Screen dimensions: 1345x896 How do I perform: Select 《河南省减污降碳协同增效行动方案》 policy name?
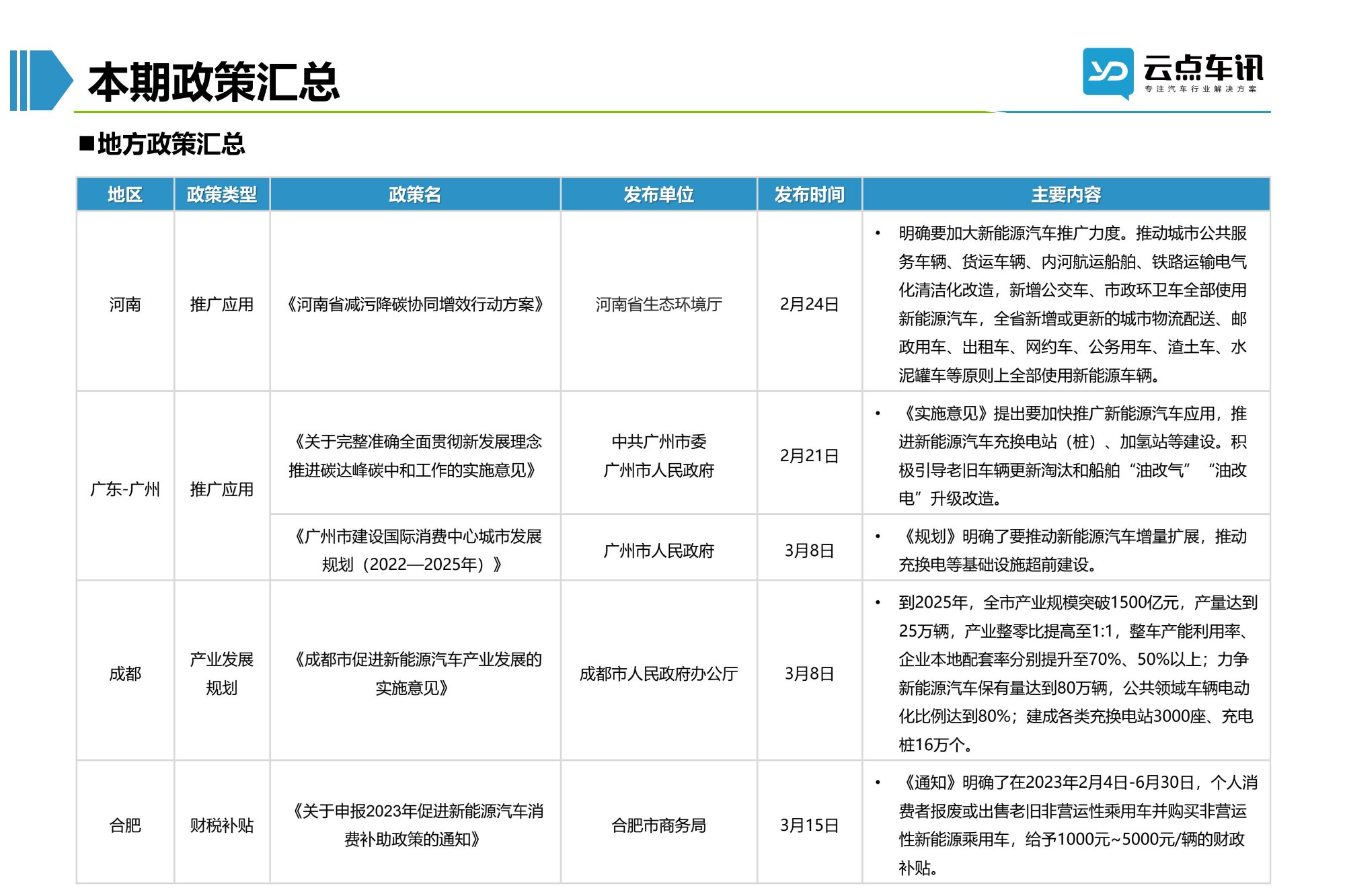click(415, 304)
